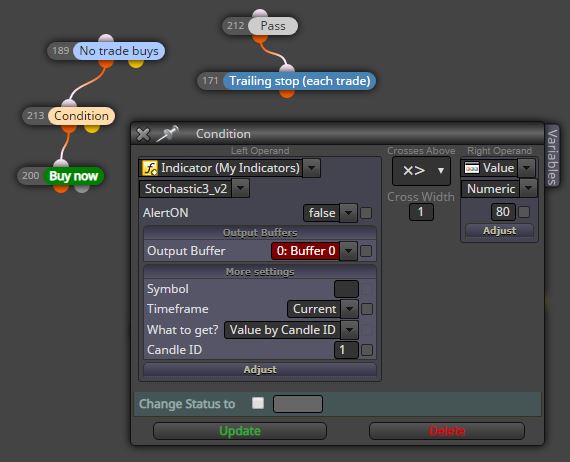Open the Variables side tab
This screenshot has height=462, width=570.
pyautogui.click(x=552, y=157)
